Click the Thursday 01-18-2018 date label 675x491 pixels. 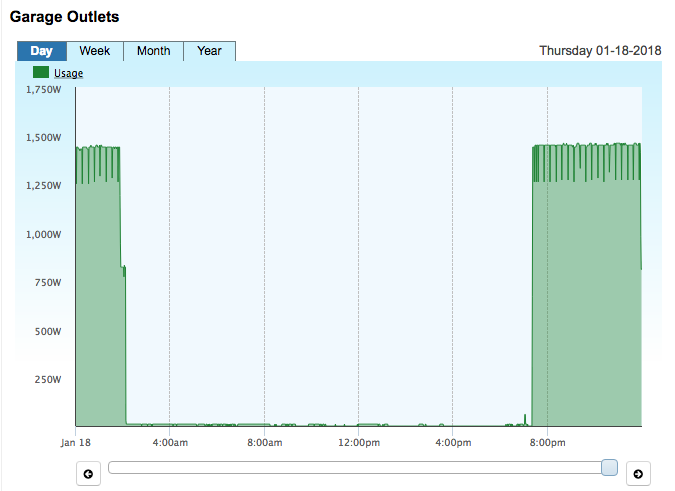(x=600, y=51)
